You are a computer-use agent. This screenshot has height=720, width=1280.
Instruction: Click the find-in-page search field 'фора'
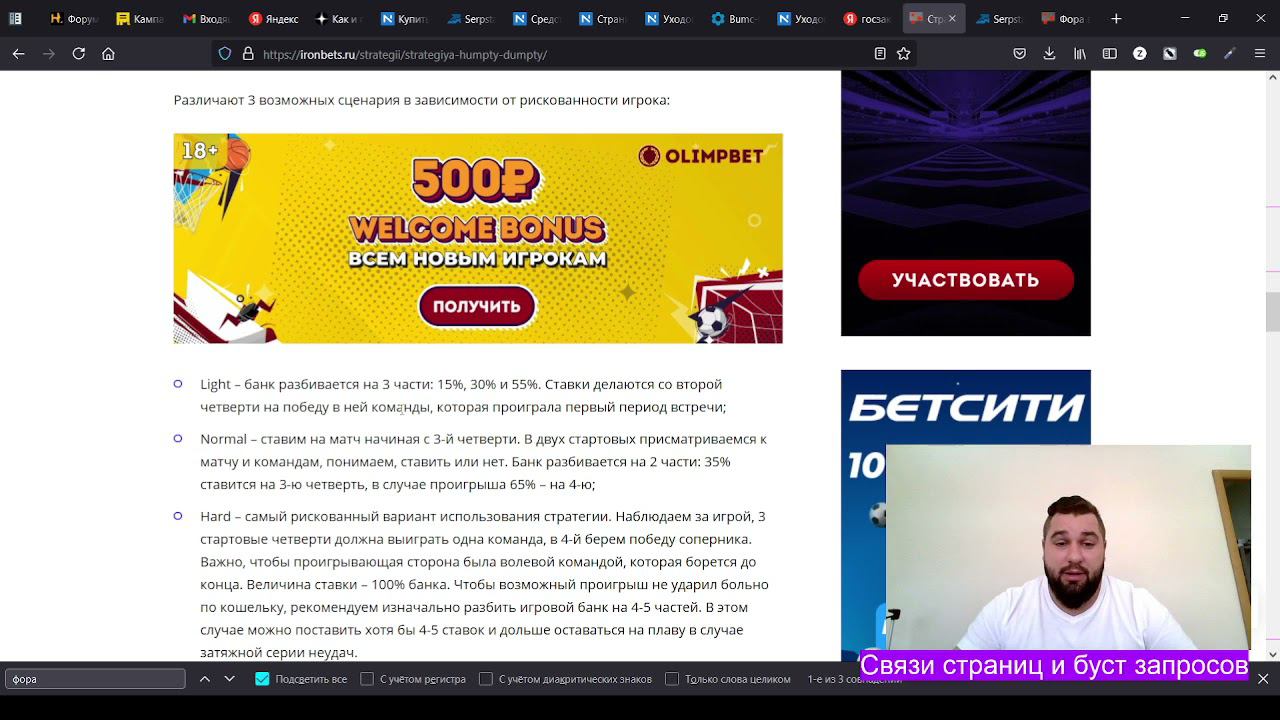pos(95,679)
